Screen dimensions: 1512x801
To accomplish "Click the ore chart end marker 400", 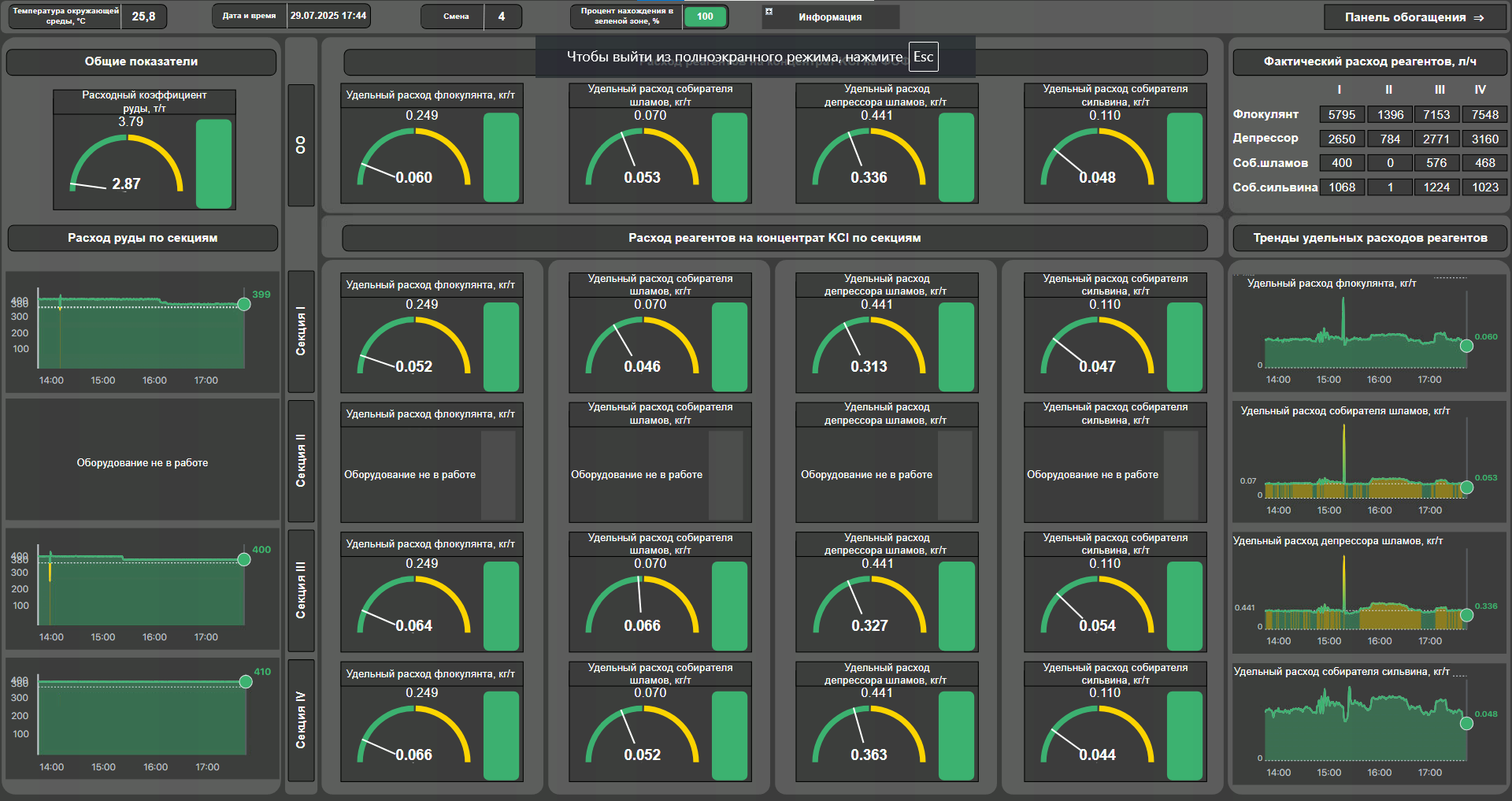I will [244, 559].
